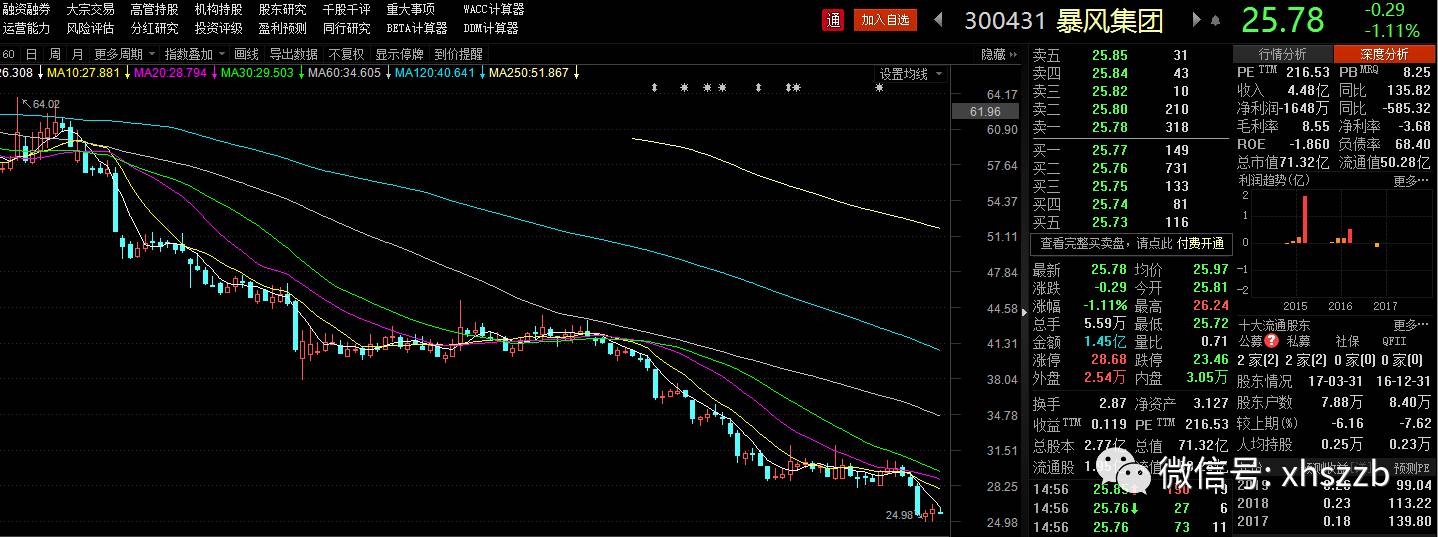The image size is (1438, 537).
Task: Click 买一 price 25.77 in order book
Action: [x=1109, y=150]
